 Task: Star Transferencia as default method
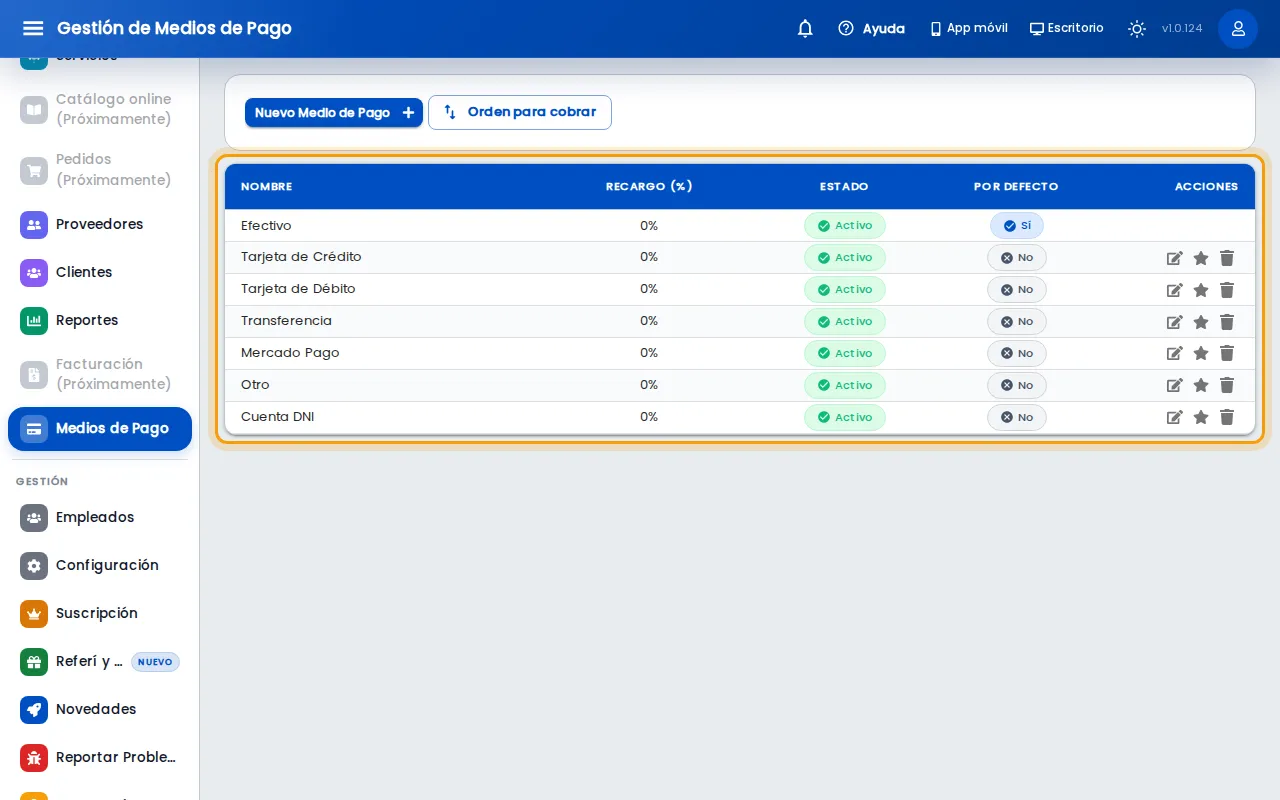[1201, 322]
